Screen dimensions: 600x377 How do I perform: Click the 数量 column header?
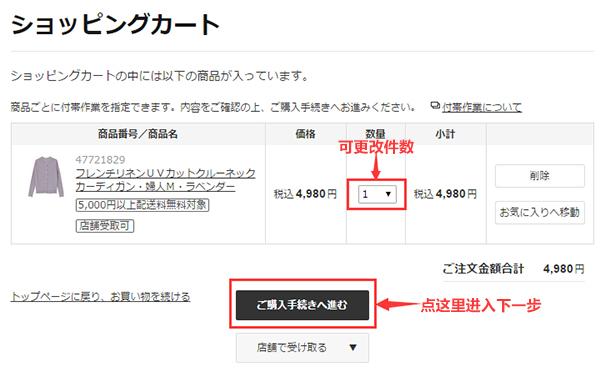click(x=375, y=134)
